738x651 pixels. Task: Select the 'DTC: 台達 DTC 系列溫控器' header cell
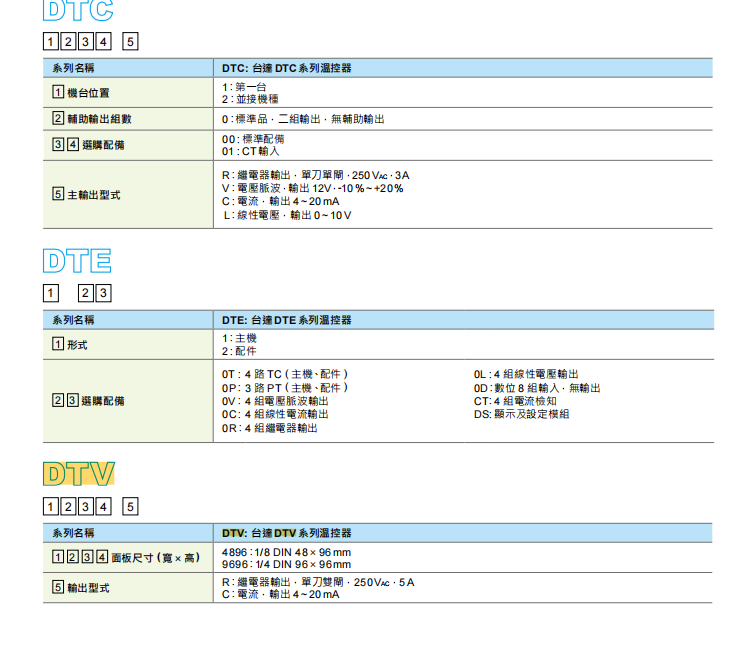click(286, 68)
